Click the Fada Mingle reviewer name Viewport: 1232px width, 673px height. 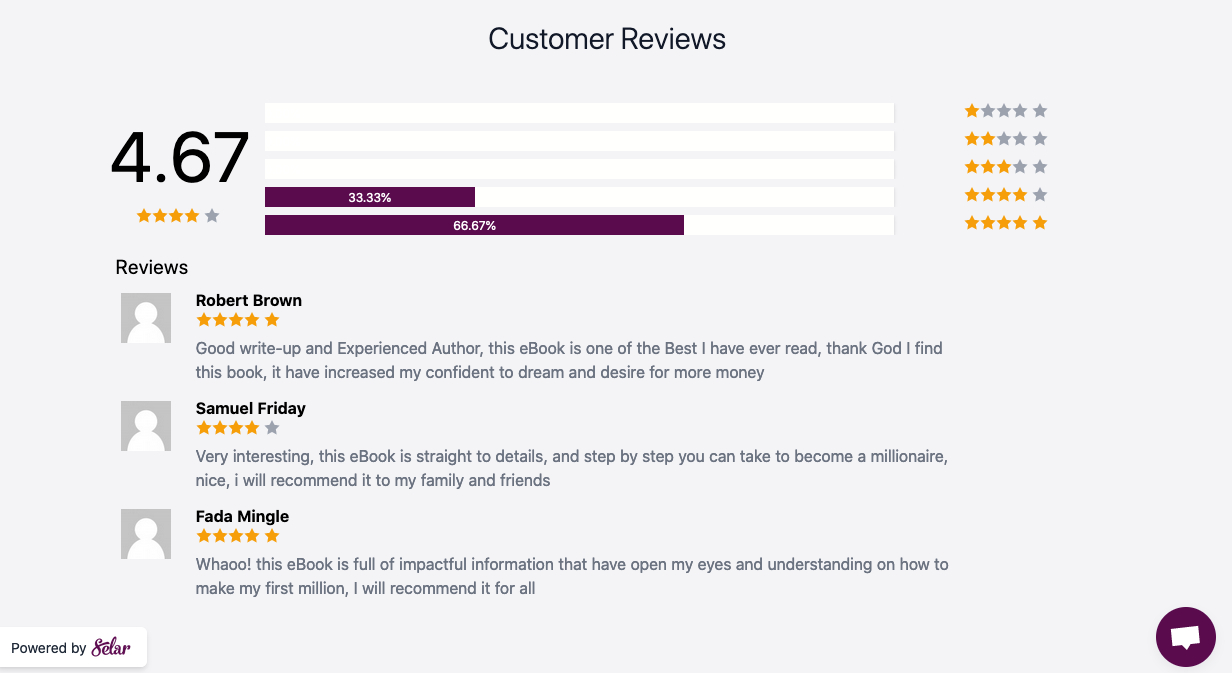pos(242,516)
